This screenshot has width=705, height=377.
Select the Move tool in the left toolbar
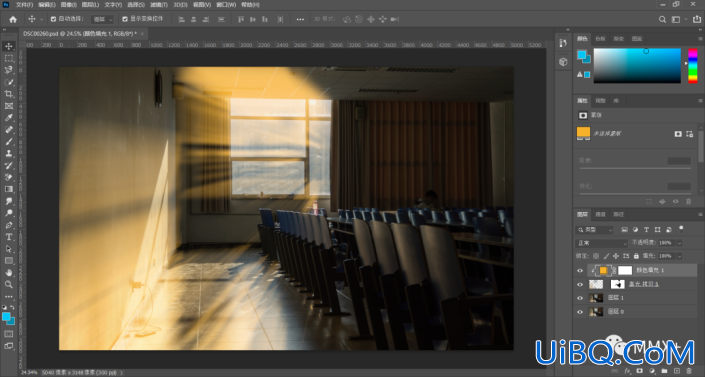tap(9, 46)
